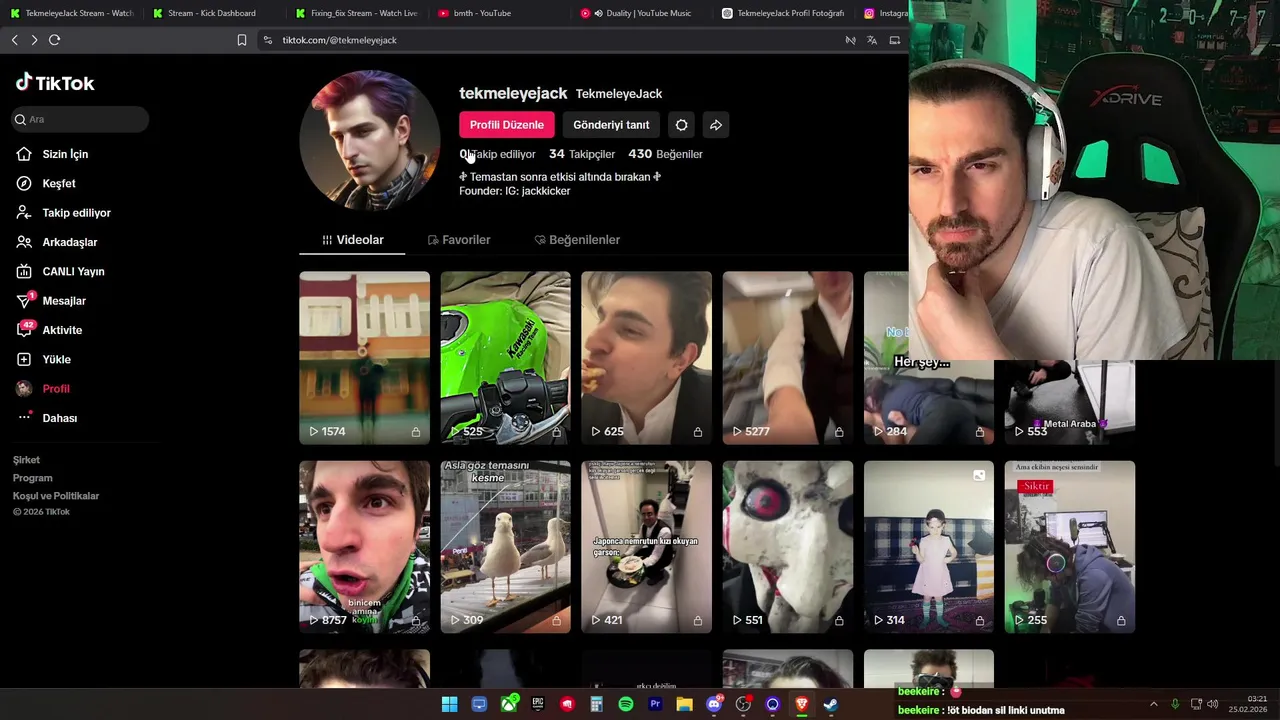Open video with 625 views
Image resolution: width=1280 pixels, height=720 pixels.
(646, 358)
